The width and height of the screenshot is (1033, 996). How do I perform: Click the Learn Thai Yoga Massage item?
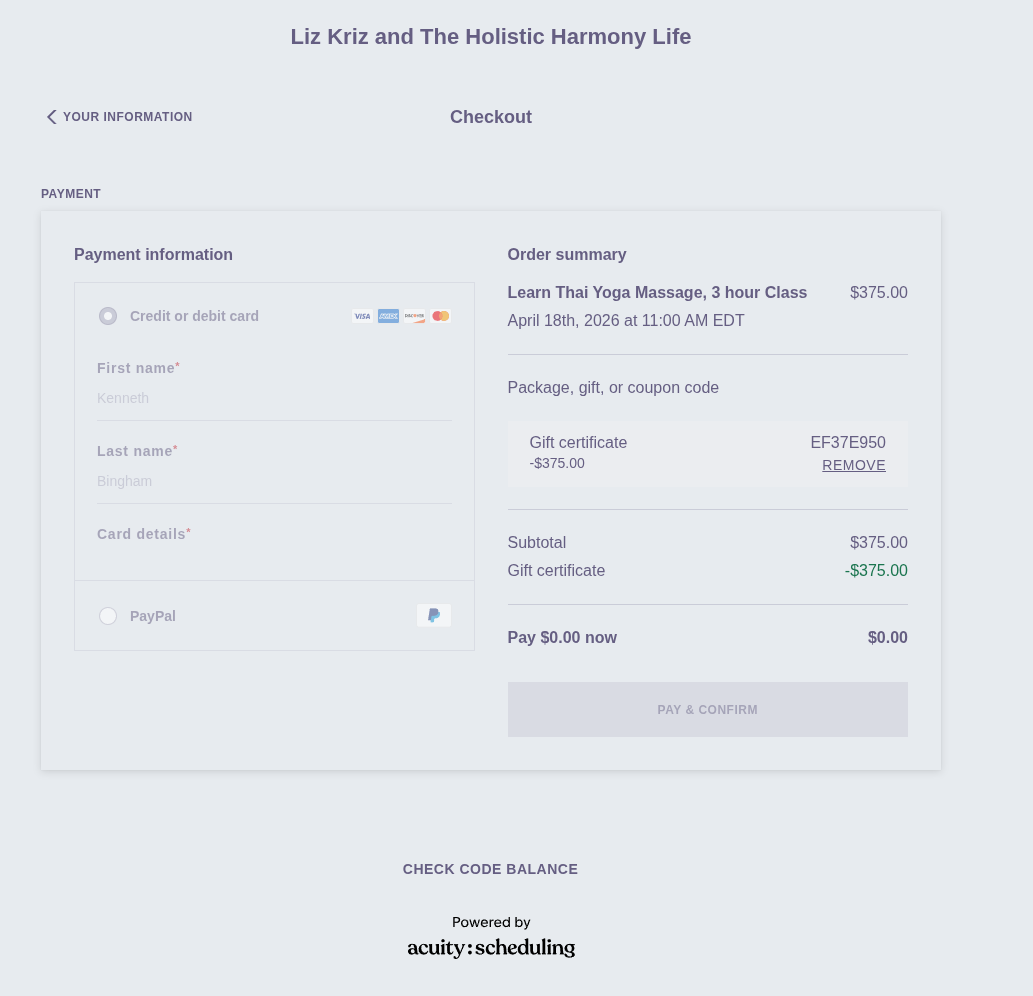tap(657, 293)
